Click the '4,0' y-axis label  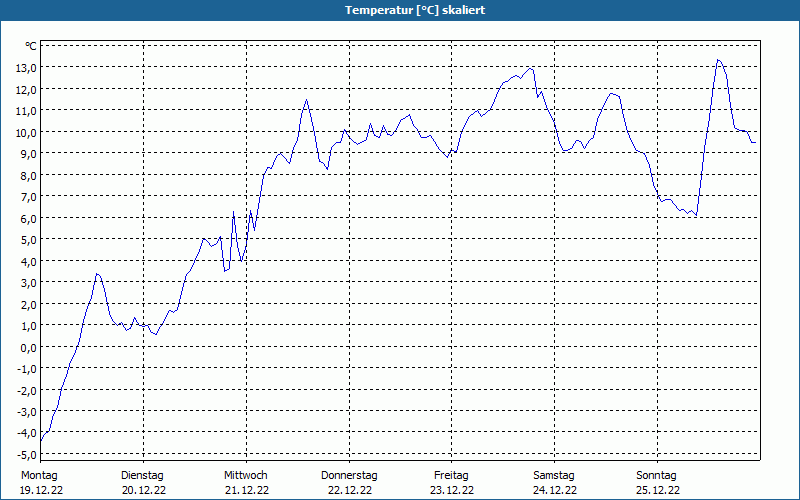click(x=29, y=261)
